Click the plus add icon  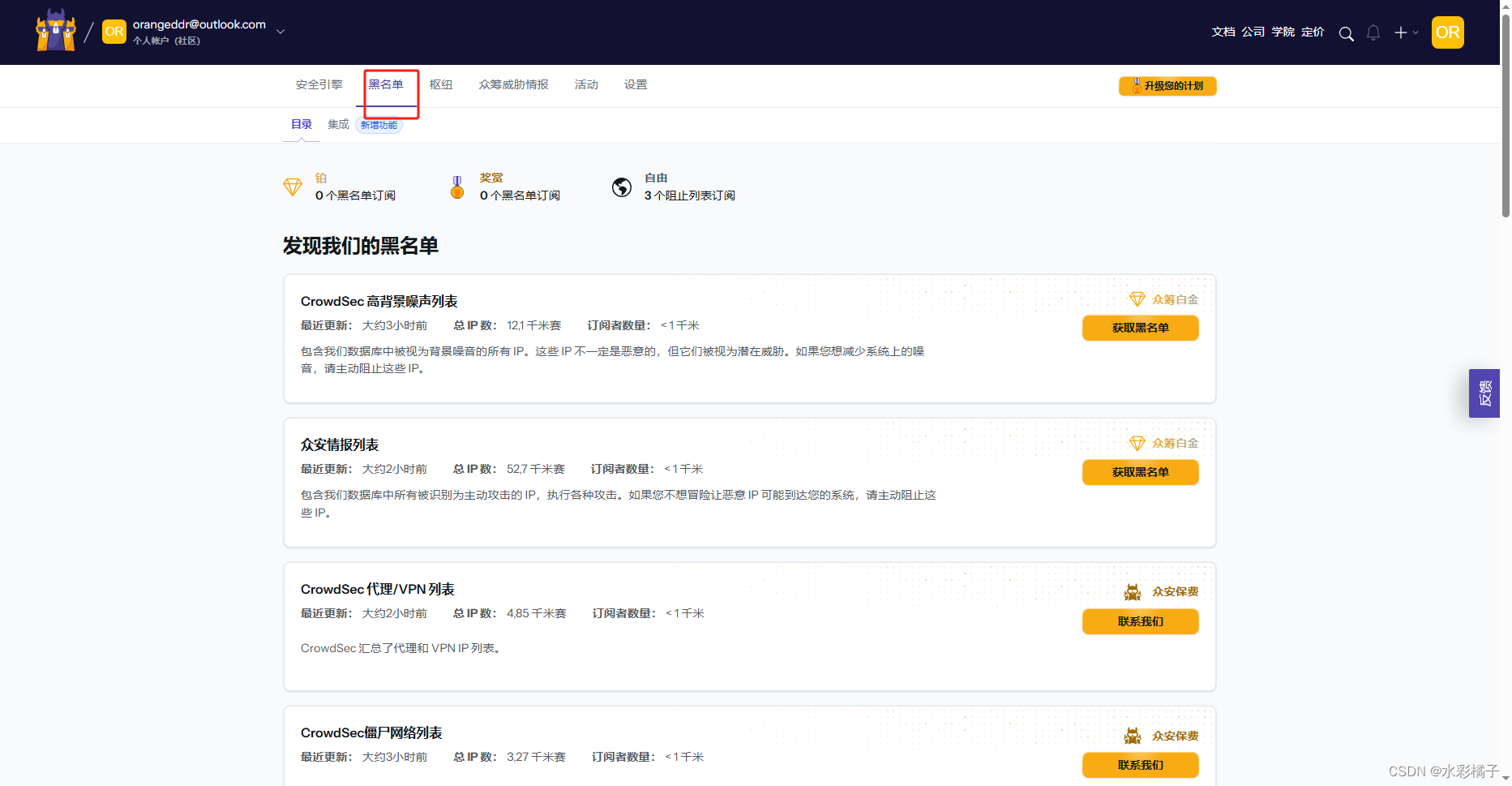click(1400, 32)
